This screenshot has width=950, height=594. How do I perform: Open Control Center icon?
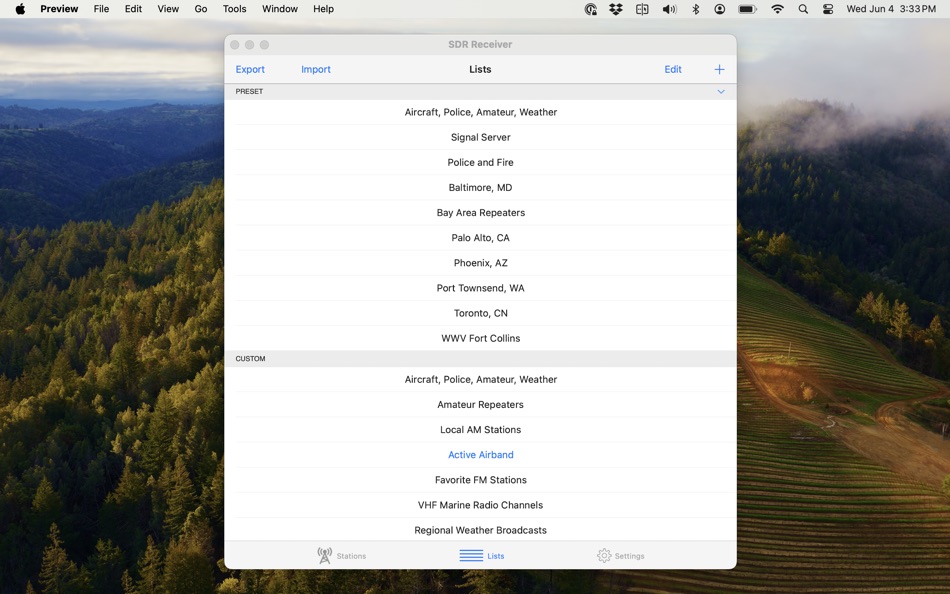click(828, 9)
